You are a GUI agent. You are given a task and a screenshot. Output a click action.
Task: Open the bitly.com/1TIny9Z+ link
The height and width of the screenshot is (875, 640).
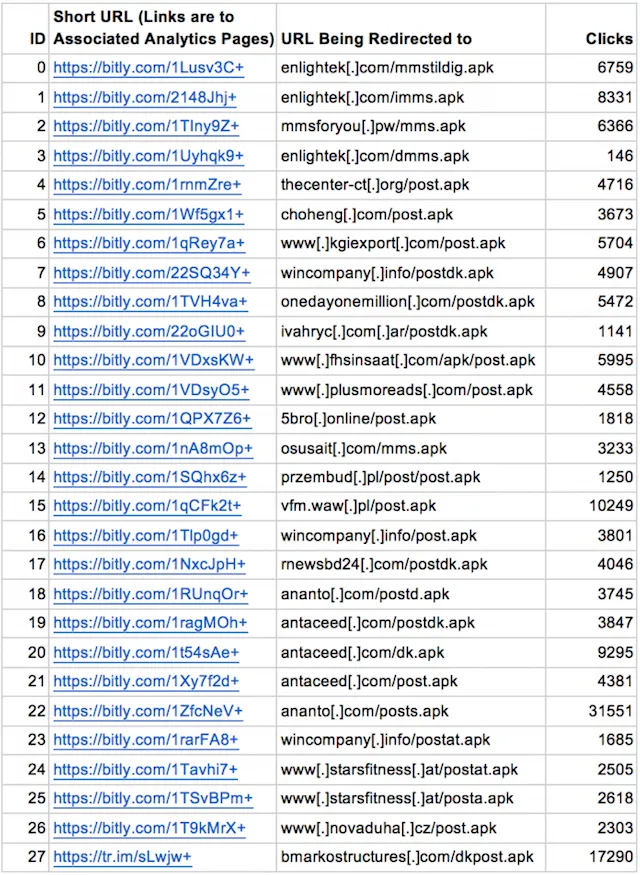click(x=146, y=127)
